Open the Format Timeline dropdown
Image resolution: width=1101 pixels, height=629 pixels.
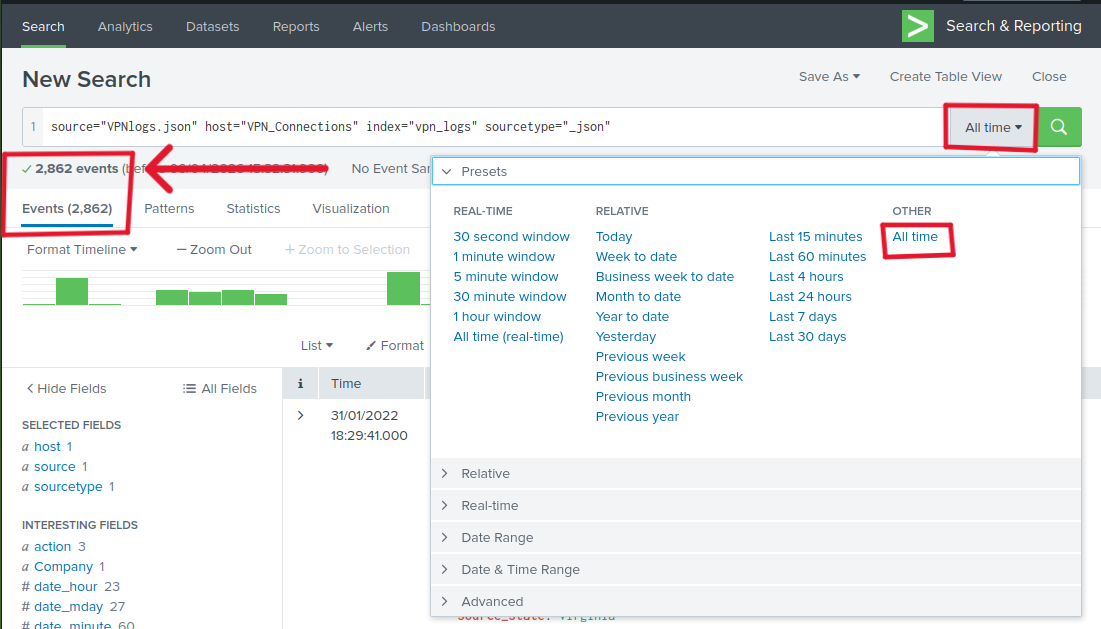pos(81,250)
